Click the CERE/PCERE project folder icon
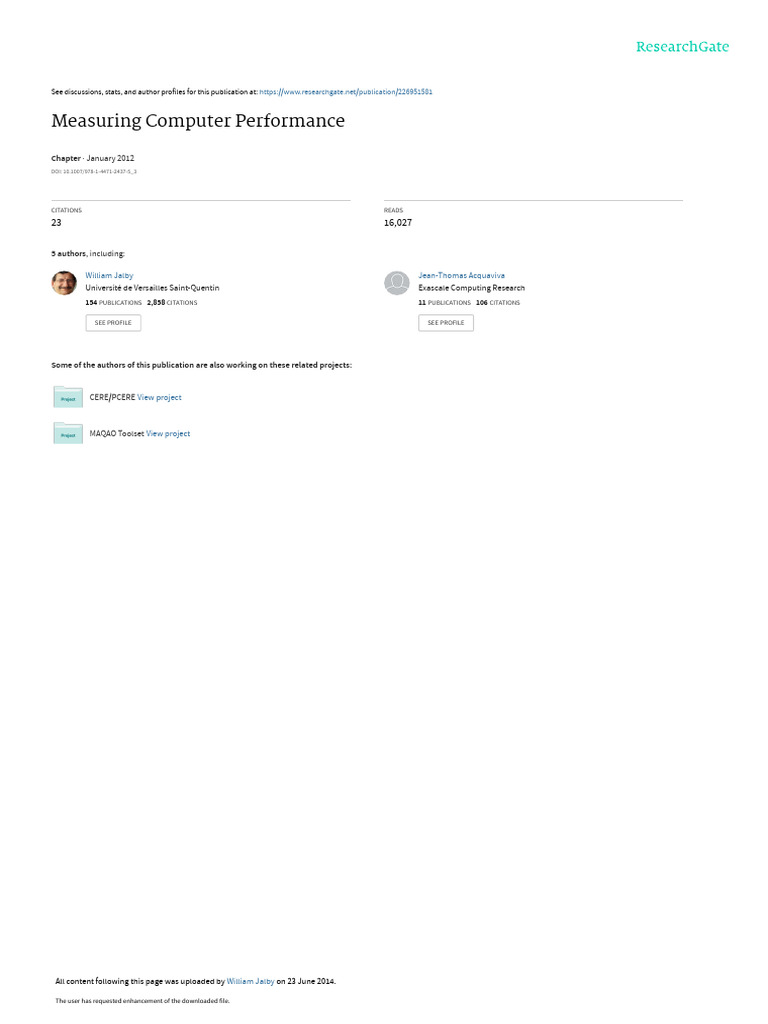Screen dimensions: 768x1024 tap(68, 397)
